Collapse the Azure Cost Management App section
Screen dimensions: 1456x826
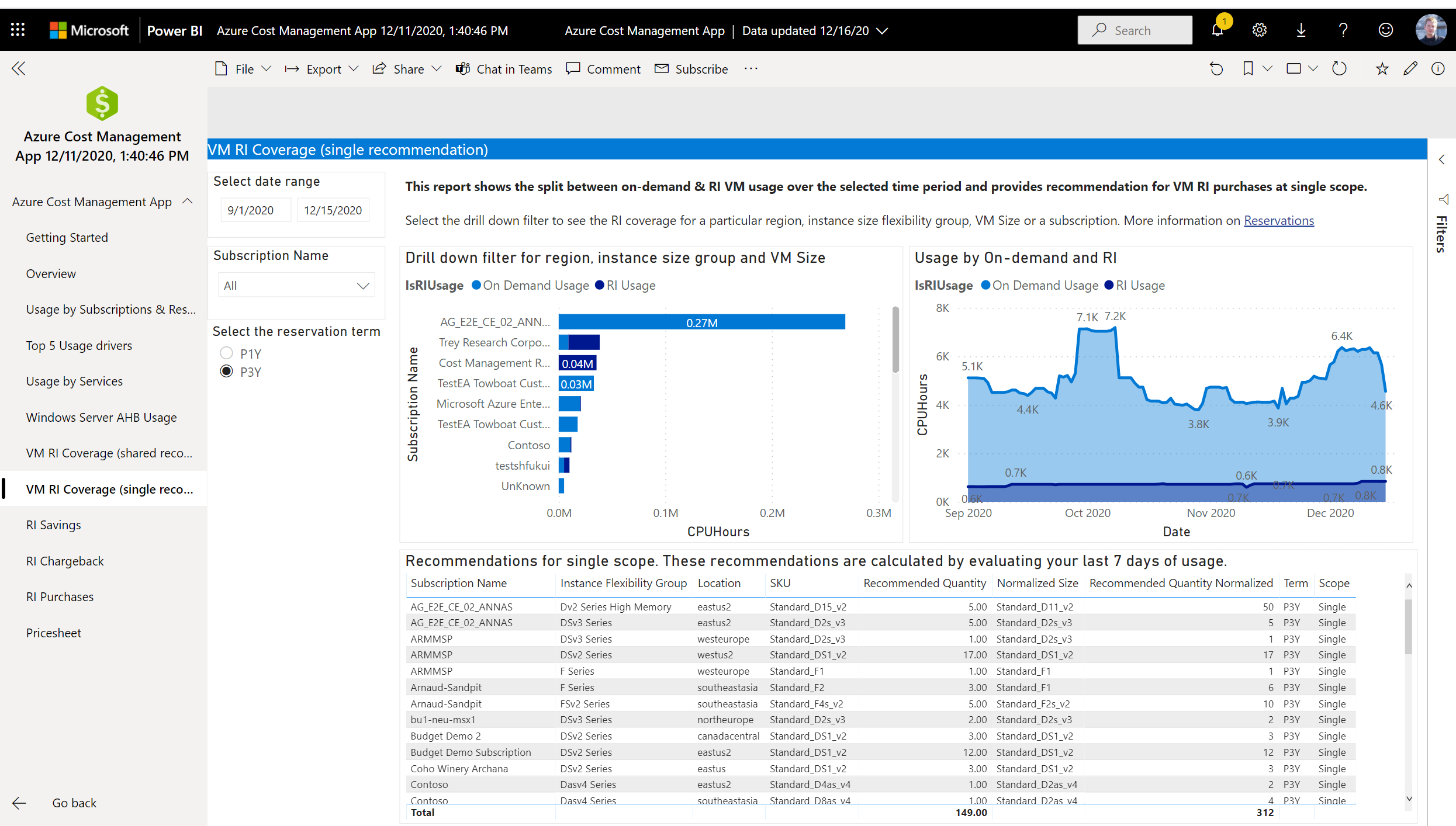point(188,202)
